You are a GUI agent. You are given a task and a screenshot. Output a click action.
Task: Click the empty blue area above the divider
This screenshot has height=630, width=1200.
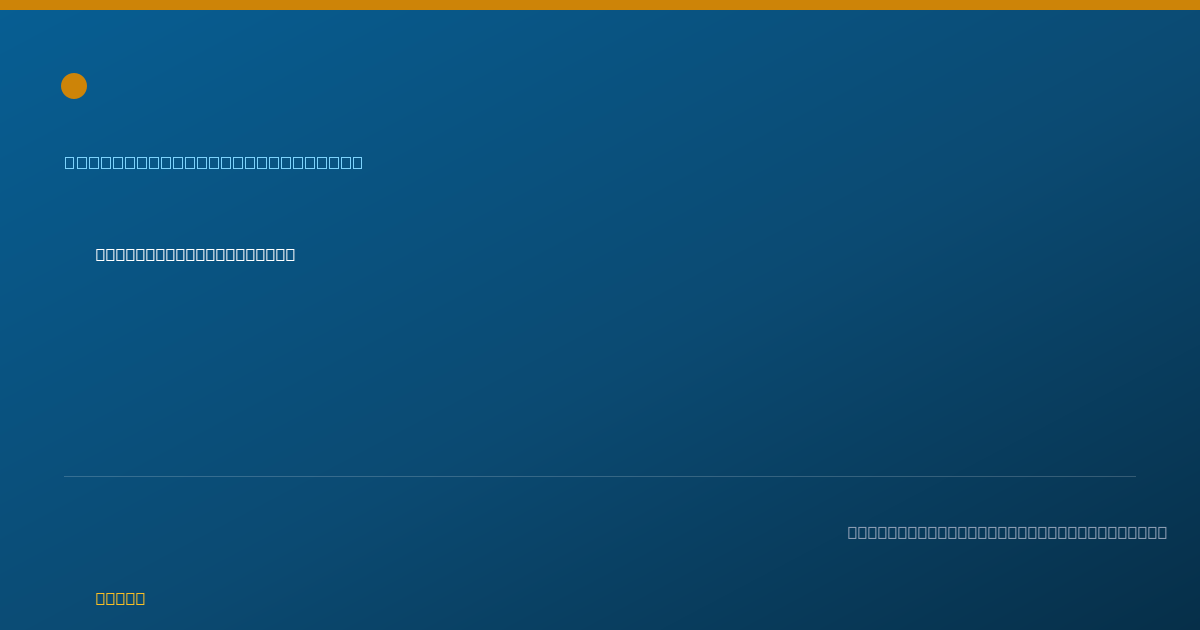(600, 370)
